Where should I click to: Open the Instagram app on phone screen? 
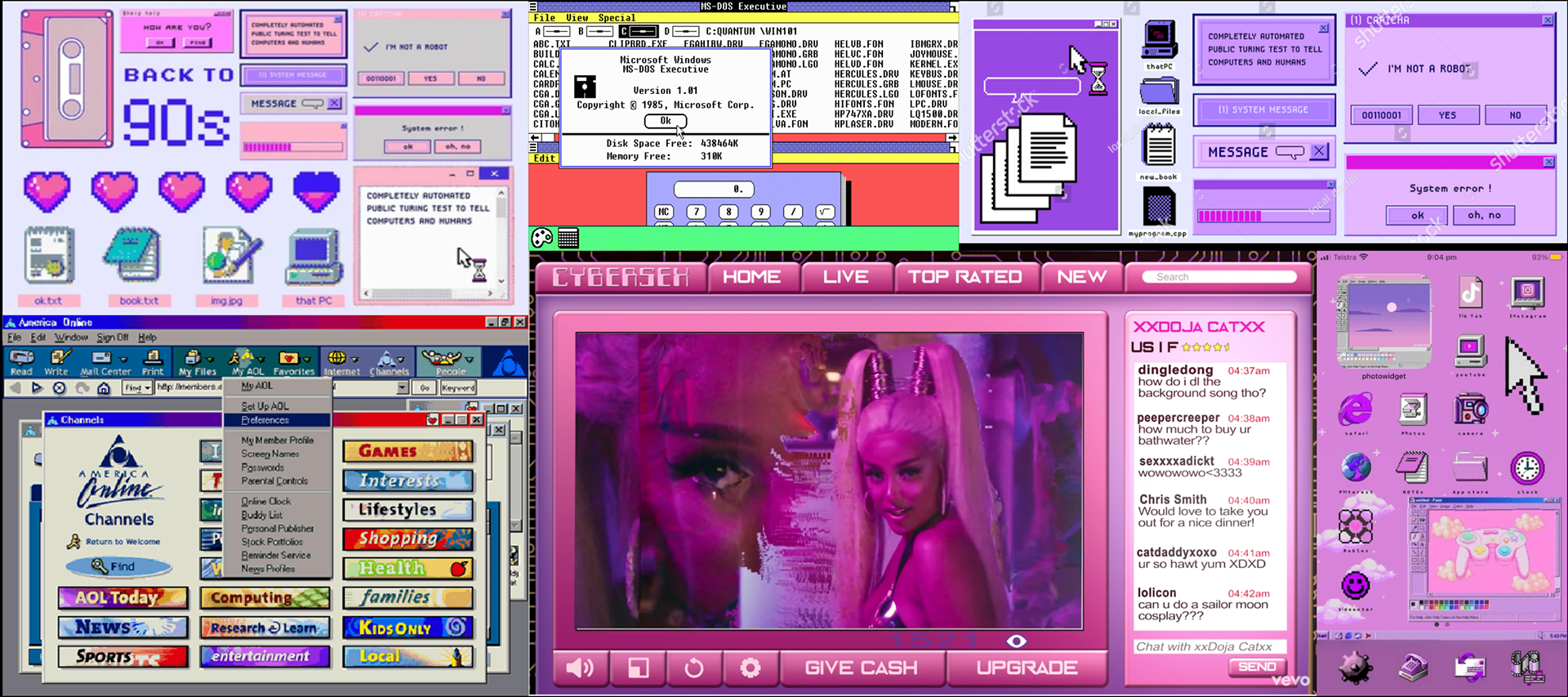1527,293
